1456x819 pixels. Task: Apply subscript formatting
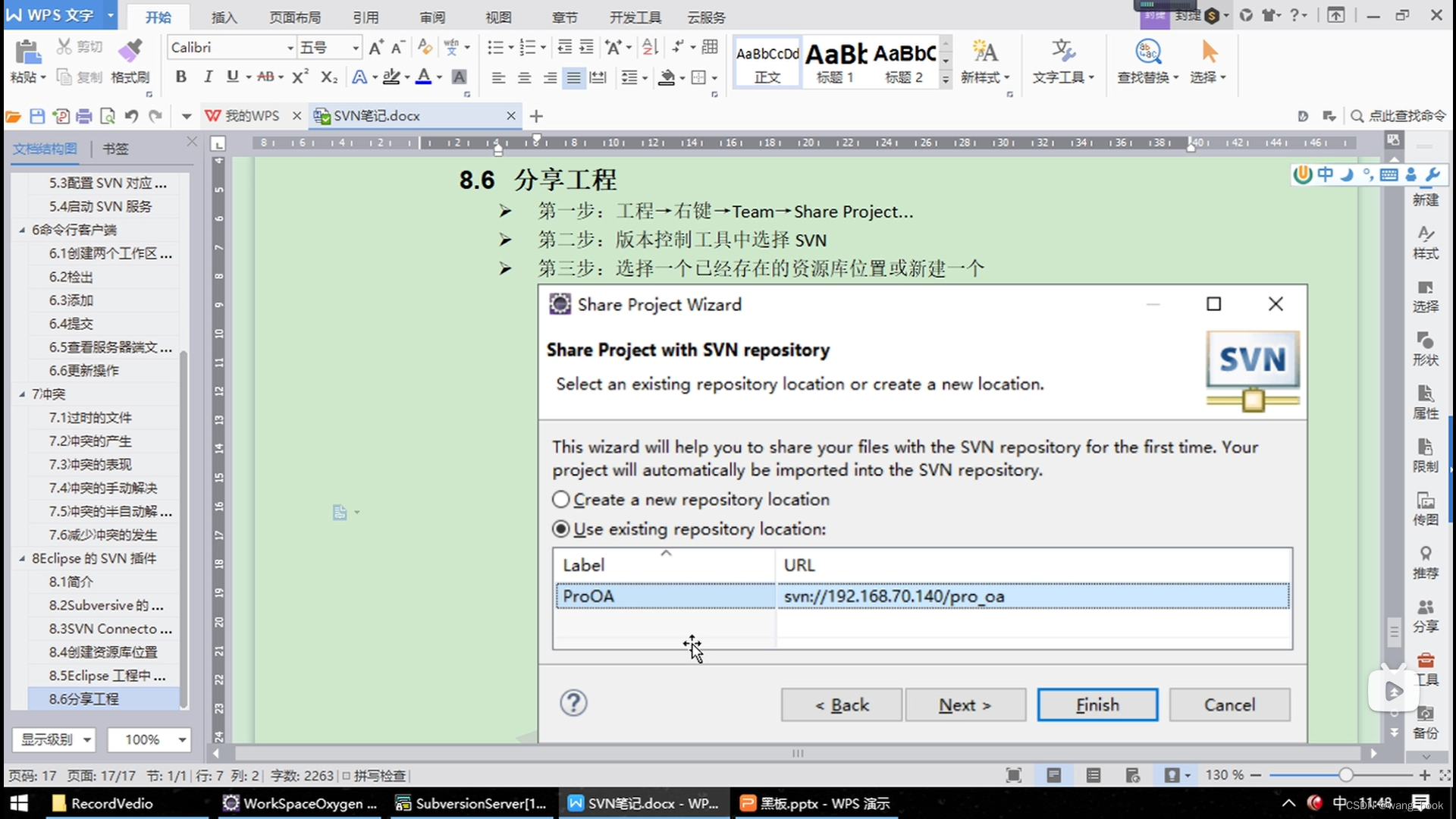[x=328, y=77]
